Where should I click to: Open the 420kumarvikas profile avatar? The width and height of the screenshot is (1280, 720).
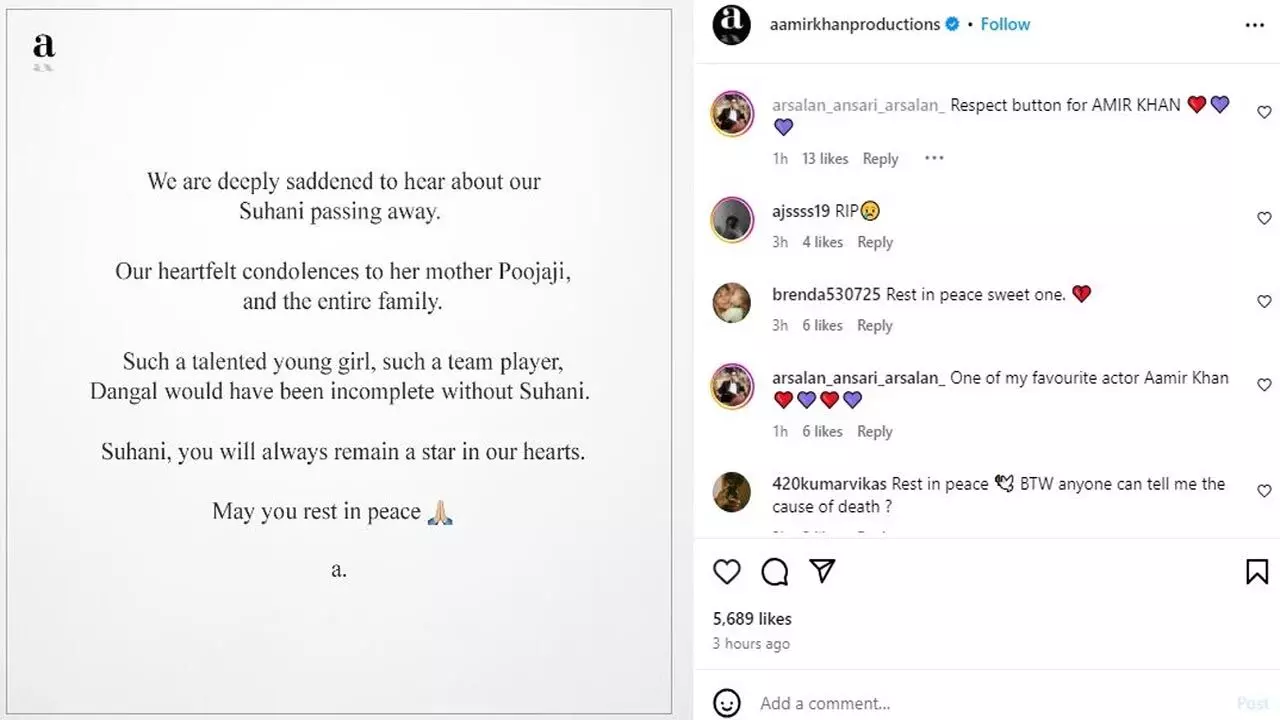[x=731, y=492]
